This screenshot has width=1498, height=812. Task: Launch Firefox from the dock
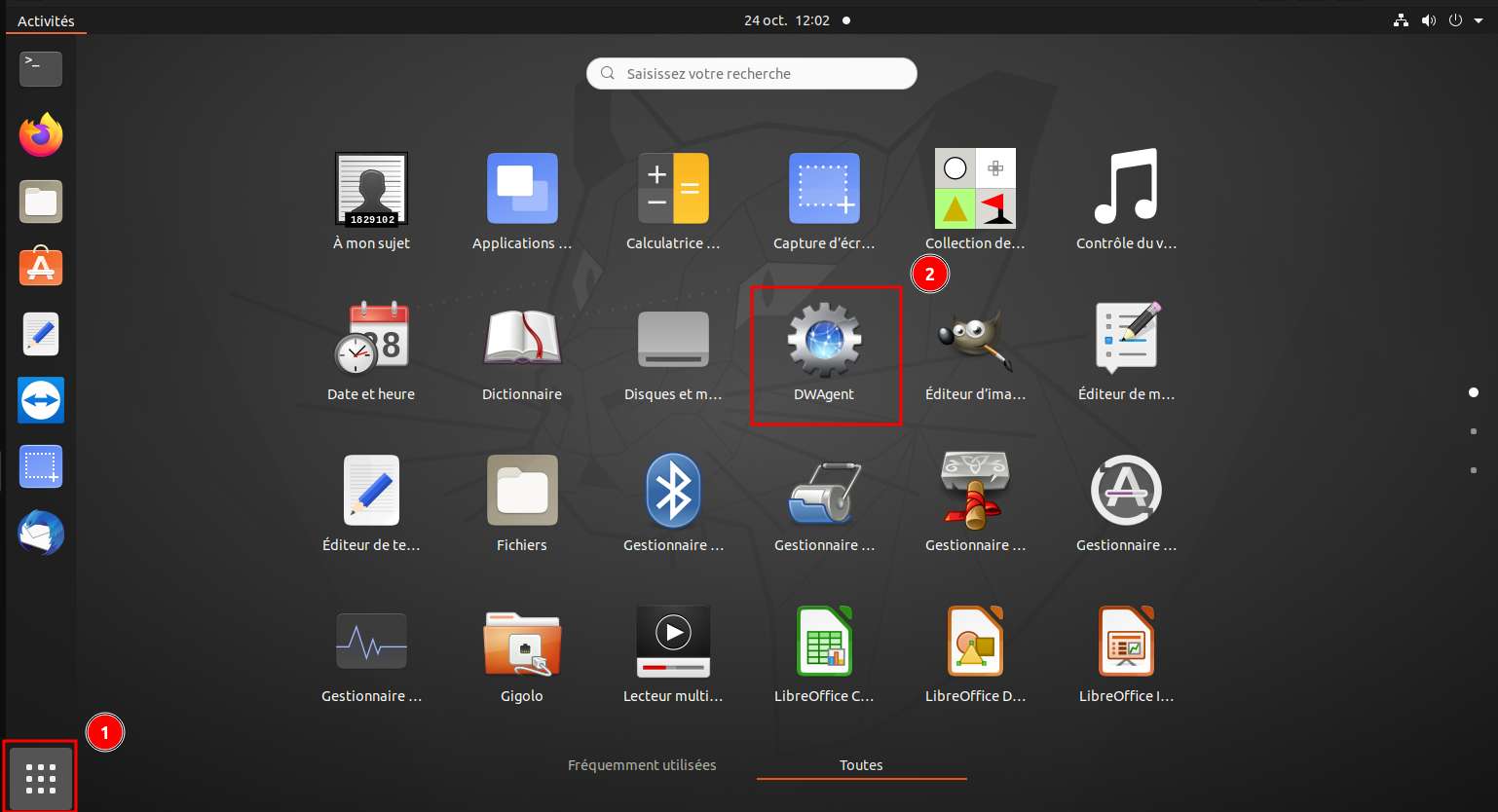click(x=41, y=135)
